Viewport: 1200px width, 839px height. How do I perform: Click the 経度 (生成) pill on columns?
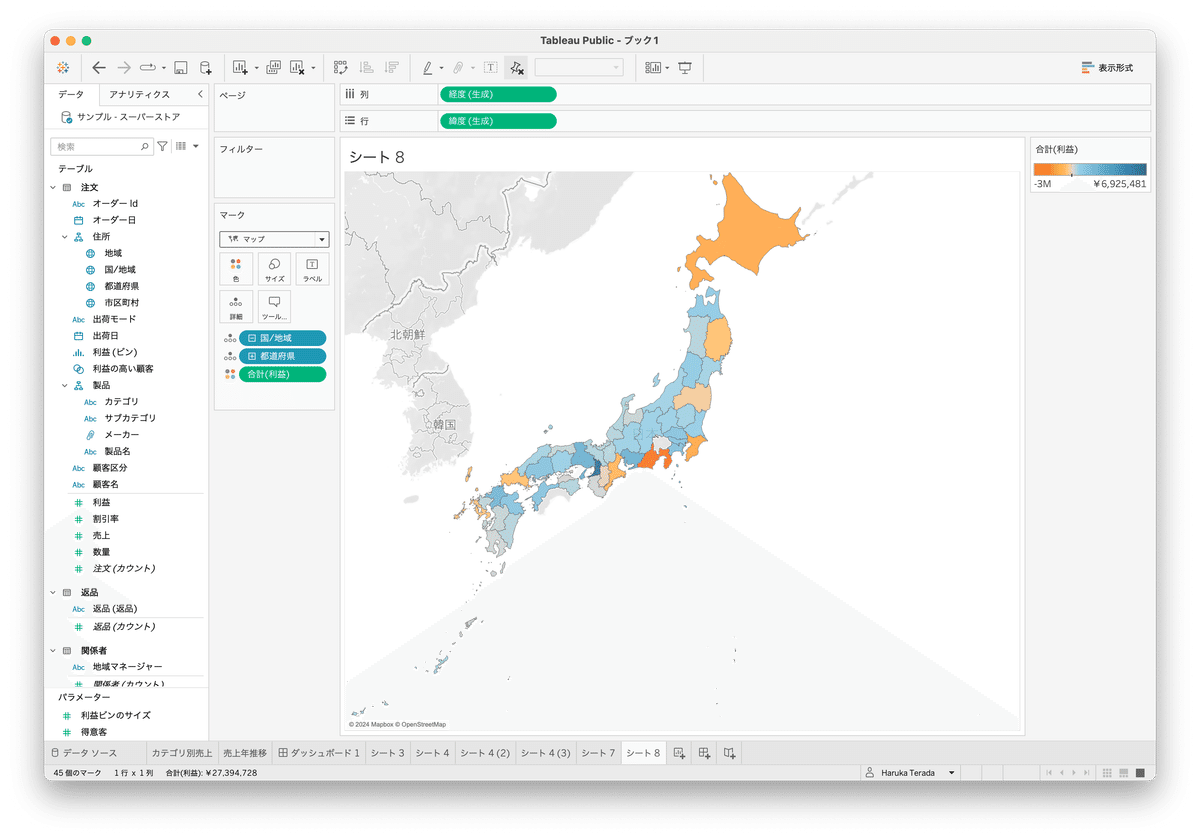pos(497,94)
